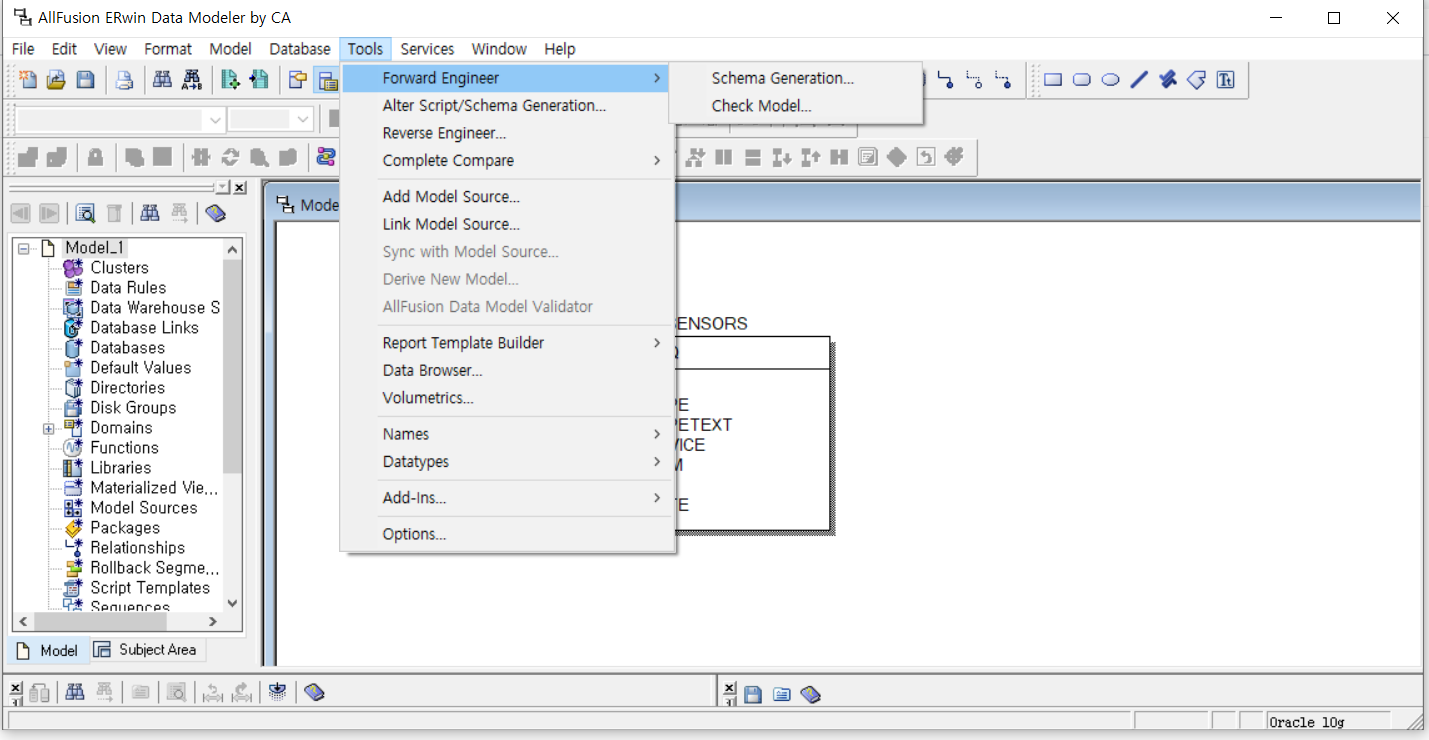Click the help book icon in bottom left pane

pyautogui.click(x=315, y=692)
